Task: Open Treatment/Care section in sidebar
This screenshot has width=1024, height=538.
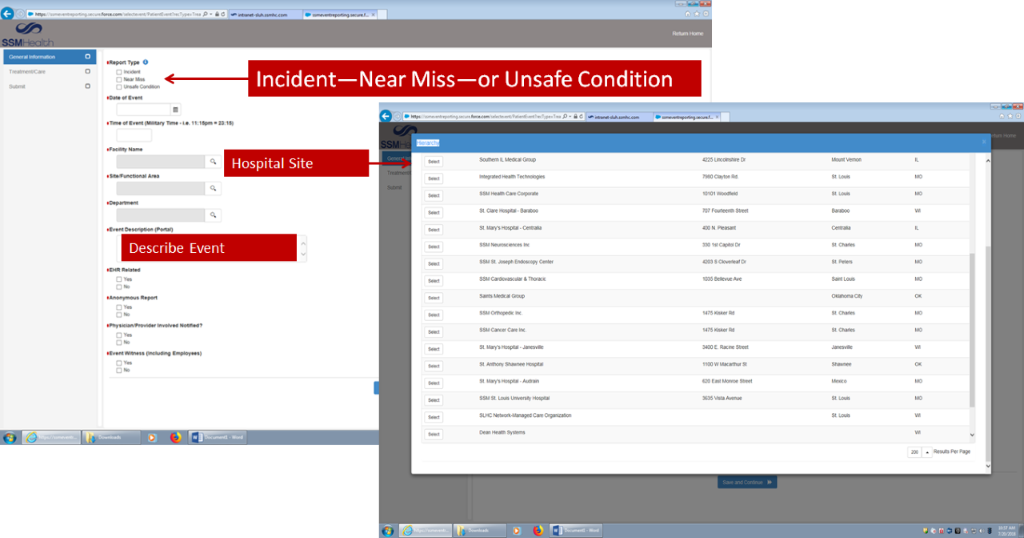Action: click(x=50, y=71)
